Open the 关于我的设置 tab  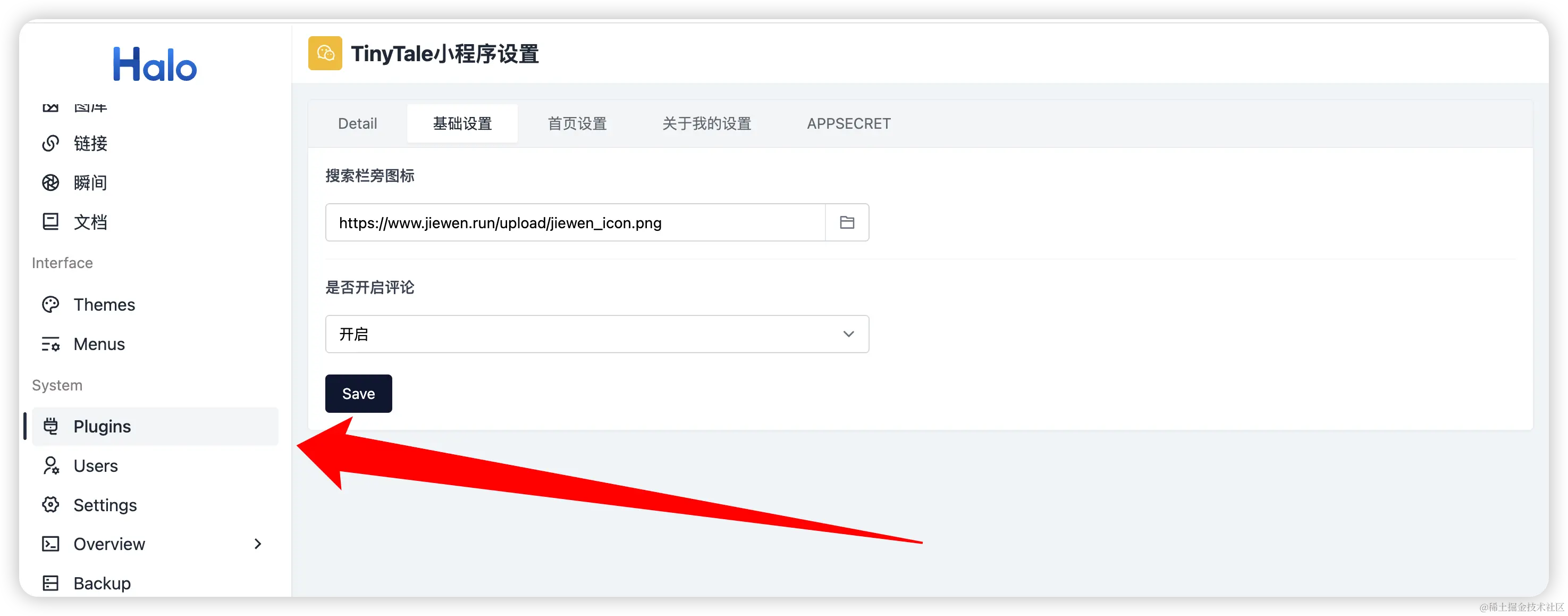tap(706, 124)
